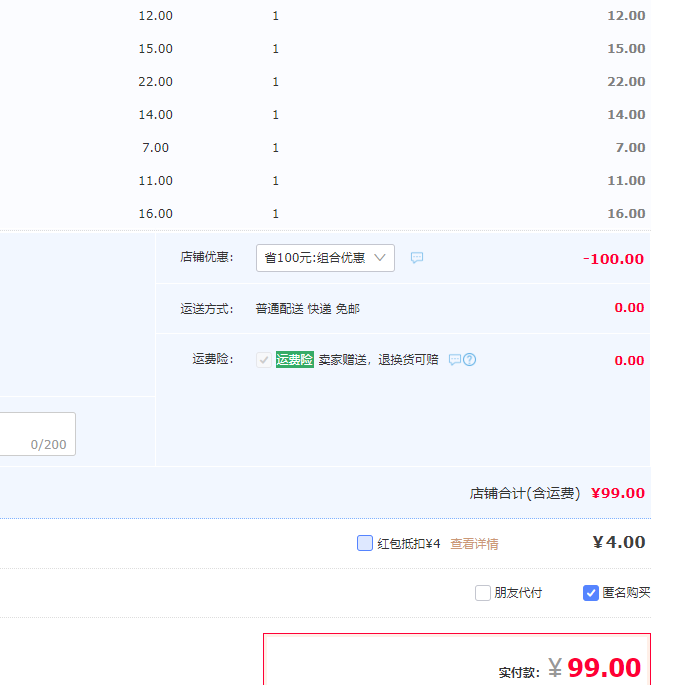Click the 运送方式 label
The height and width of the screenshot is (685, 686).
click(x=206, y=309)
